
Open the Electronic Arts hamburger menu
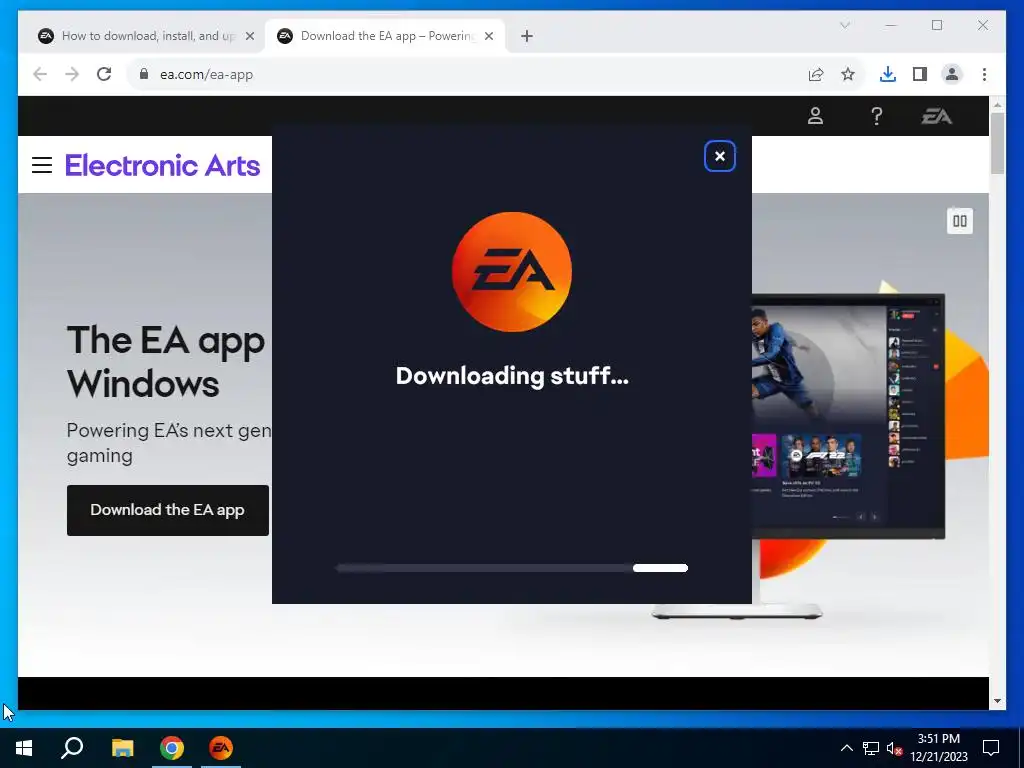42,165
